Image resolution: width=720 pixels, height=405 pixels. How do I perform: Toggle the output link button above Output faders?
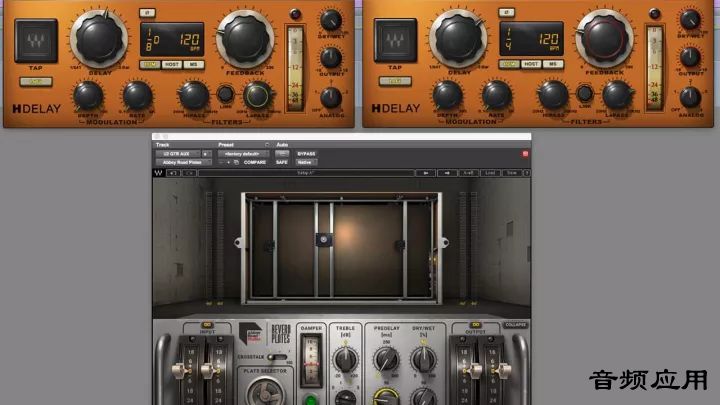click(476, 325)
